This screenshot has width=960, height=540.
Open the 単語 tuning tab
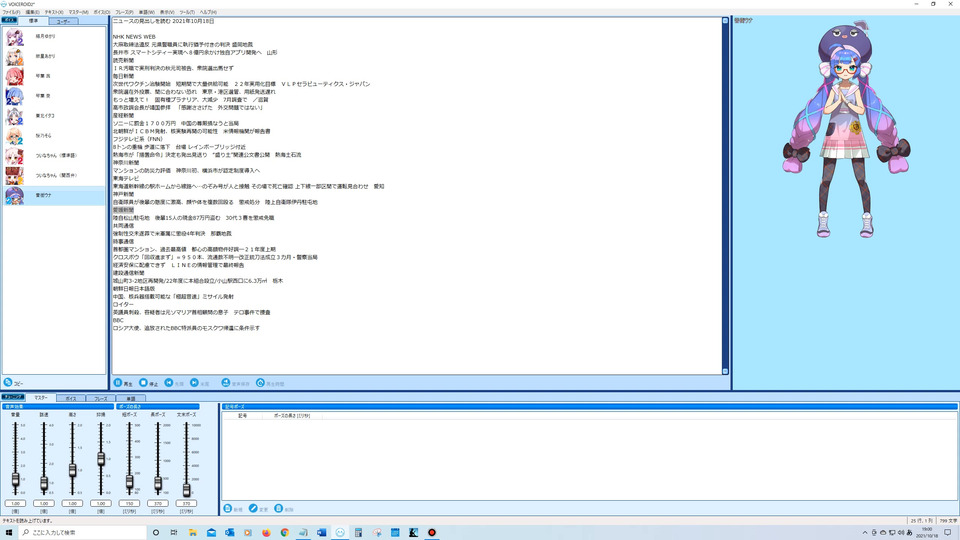pyautogui.click(x=130, y=399)
